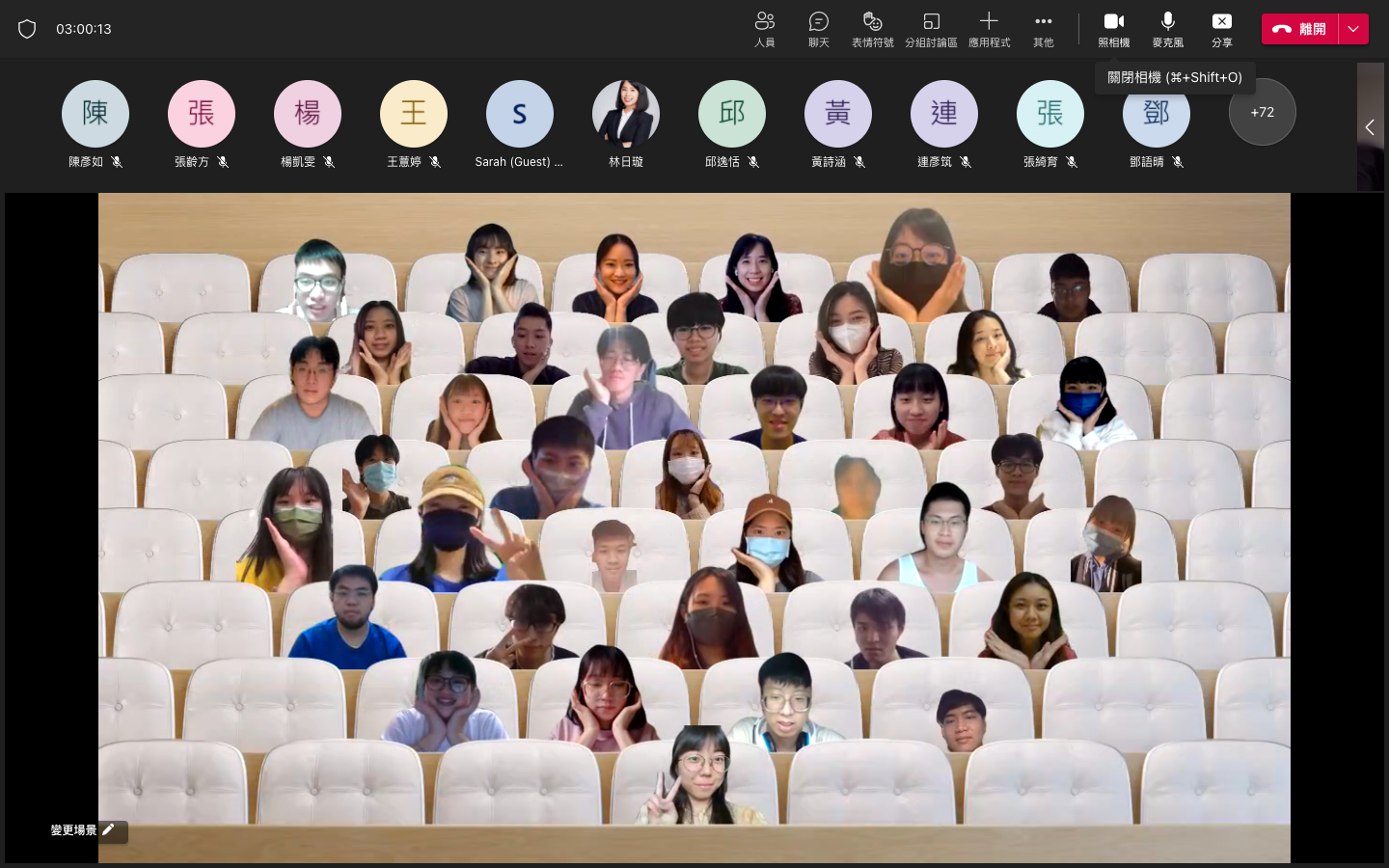Select participant 張齡方 avatar
This screenshot has width=1389, height=868.
coord(202,114)
